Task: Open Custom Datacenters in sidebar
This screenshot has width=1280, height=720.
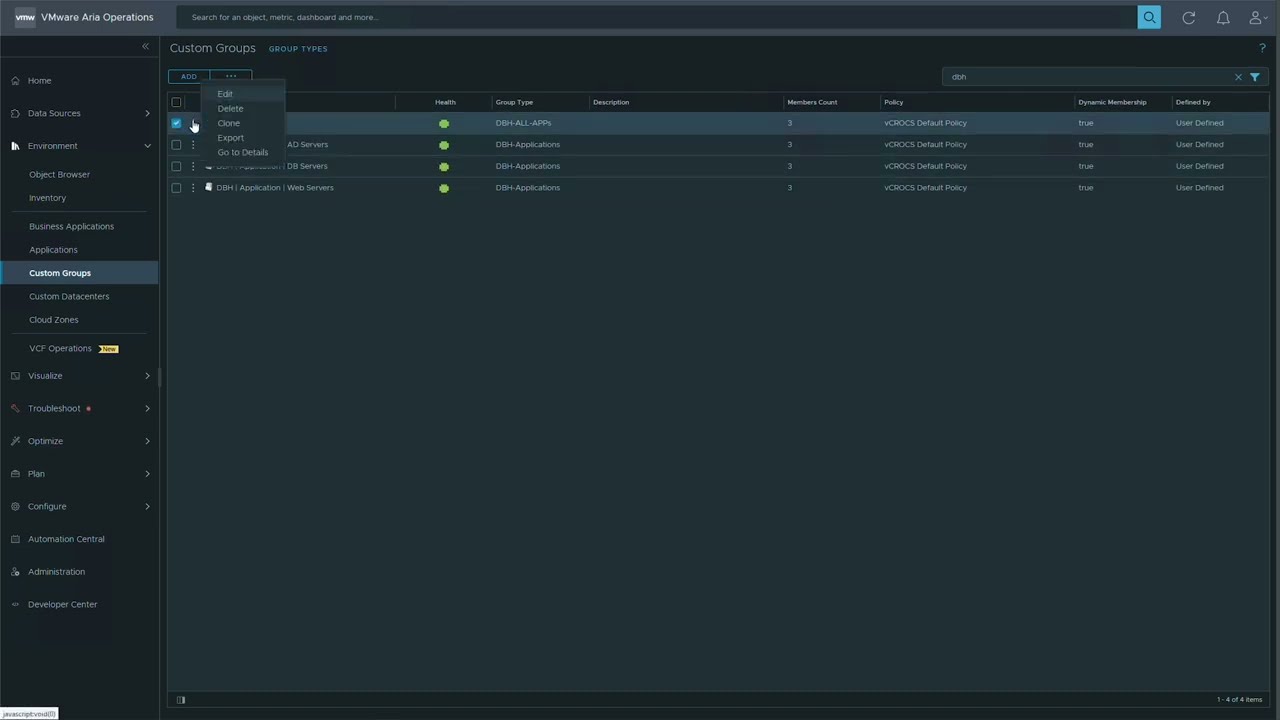Action: (69, 296)
